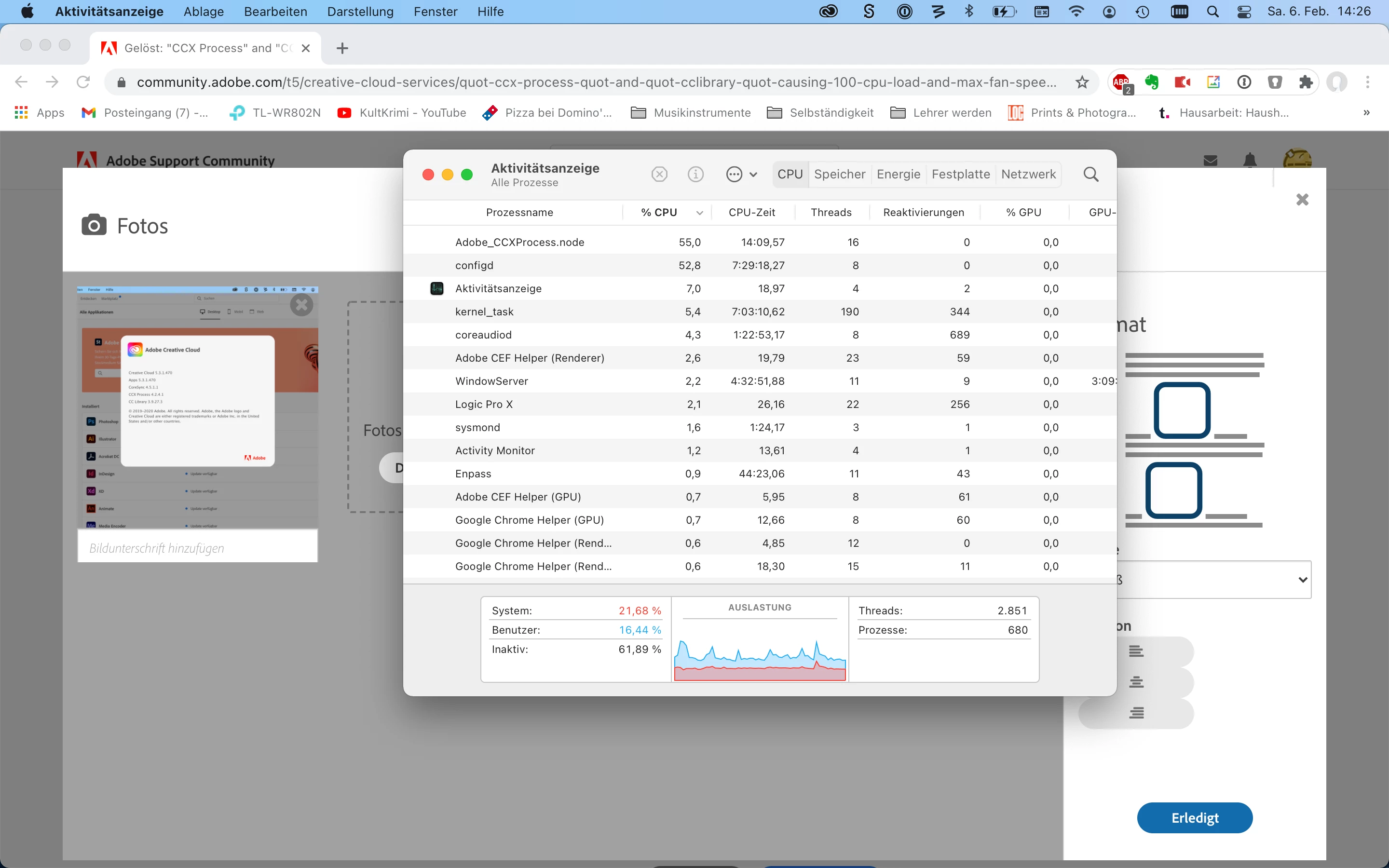Bookmark page with star icon
The height and width of the screenshot is (868, 1389).
tap(1082, 82)
